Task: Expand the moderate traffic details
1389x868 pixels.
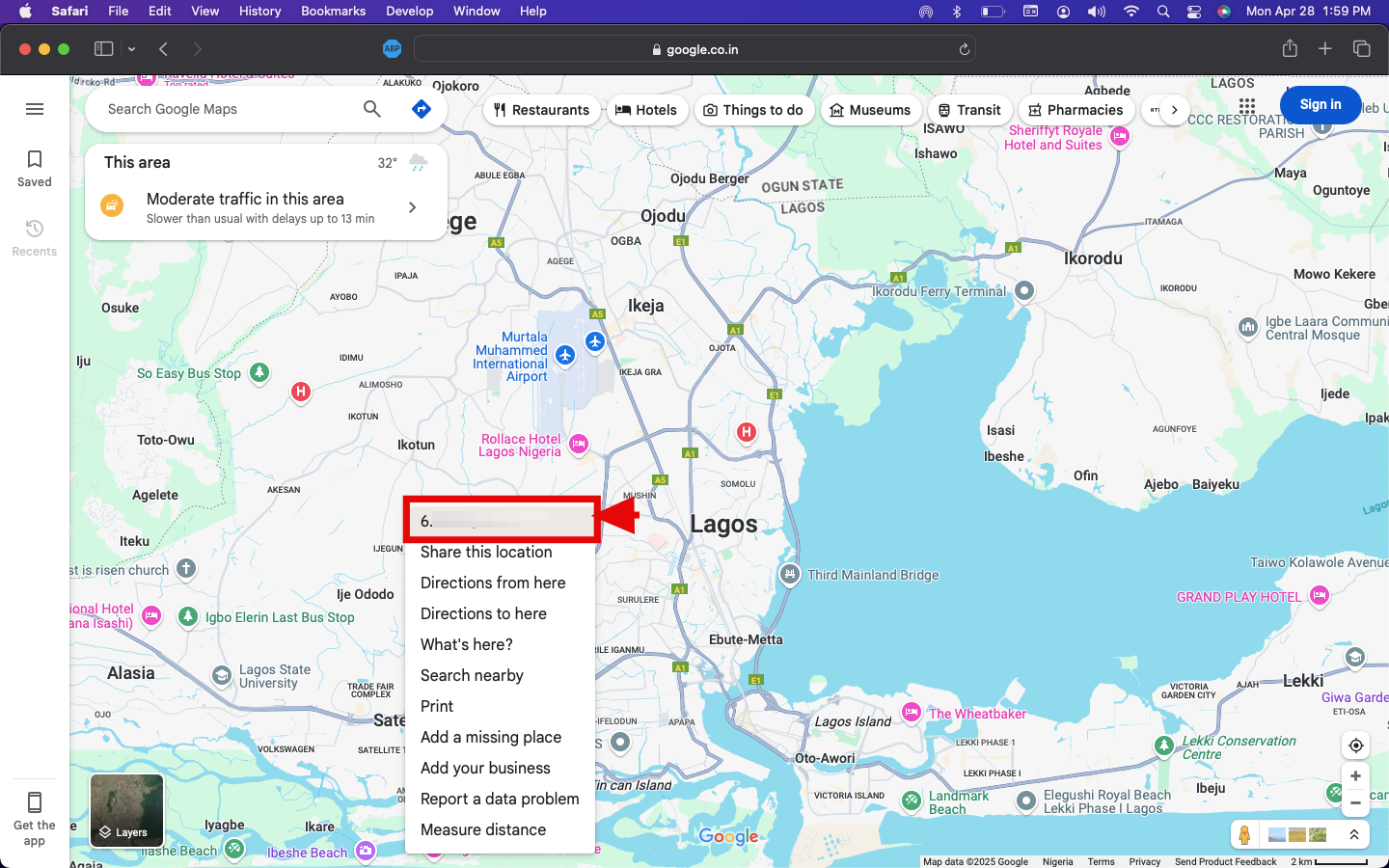Action: [412, 207]
